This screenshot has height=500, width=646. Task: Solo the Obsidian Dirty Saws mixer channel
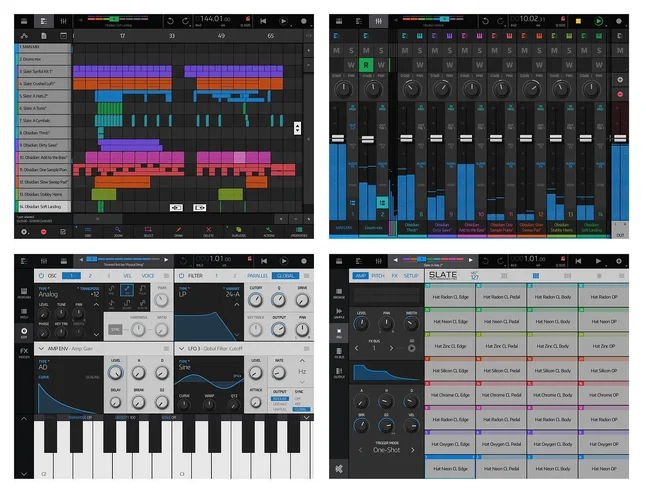[450, 51]
